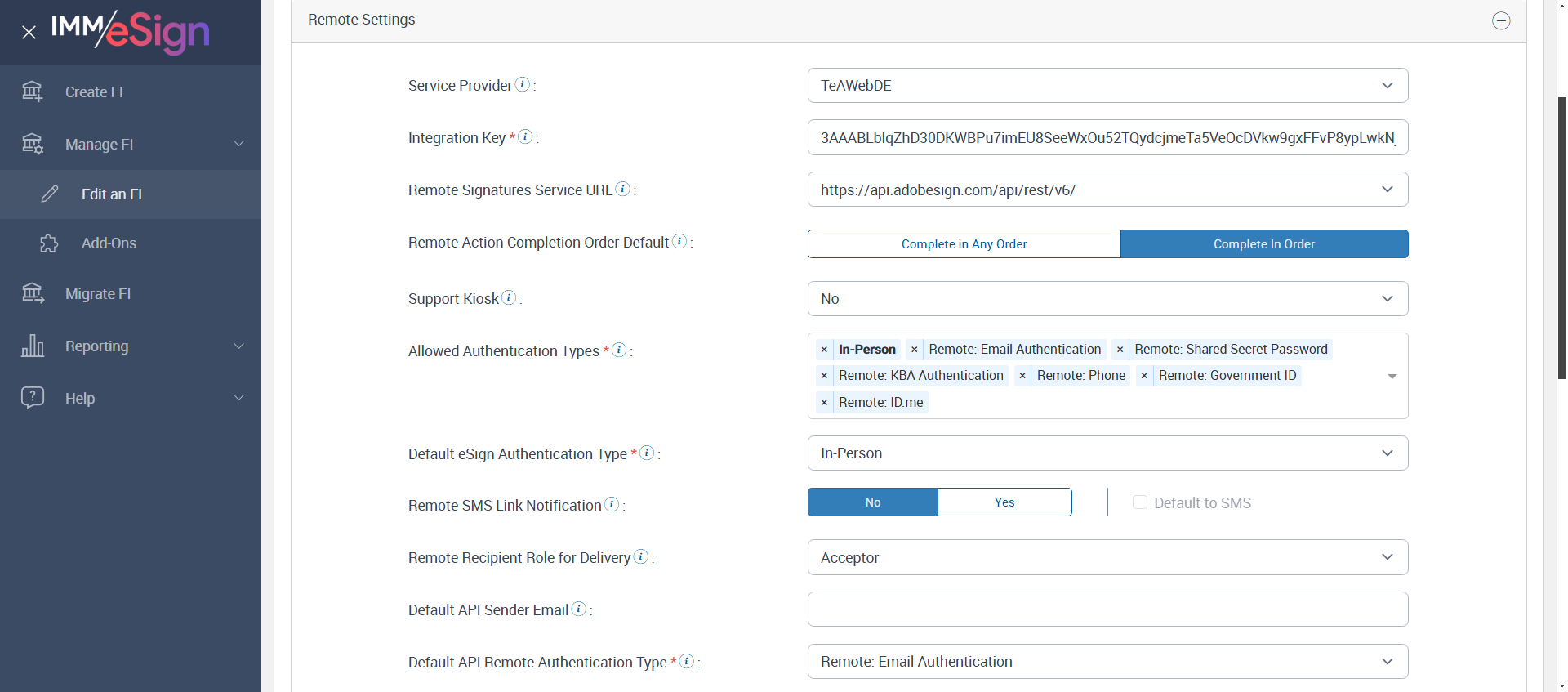Viewport: 1568px width, 692px height.
Task: Click the Edit an FI pencil icon
Action: 50,194
